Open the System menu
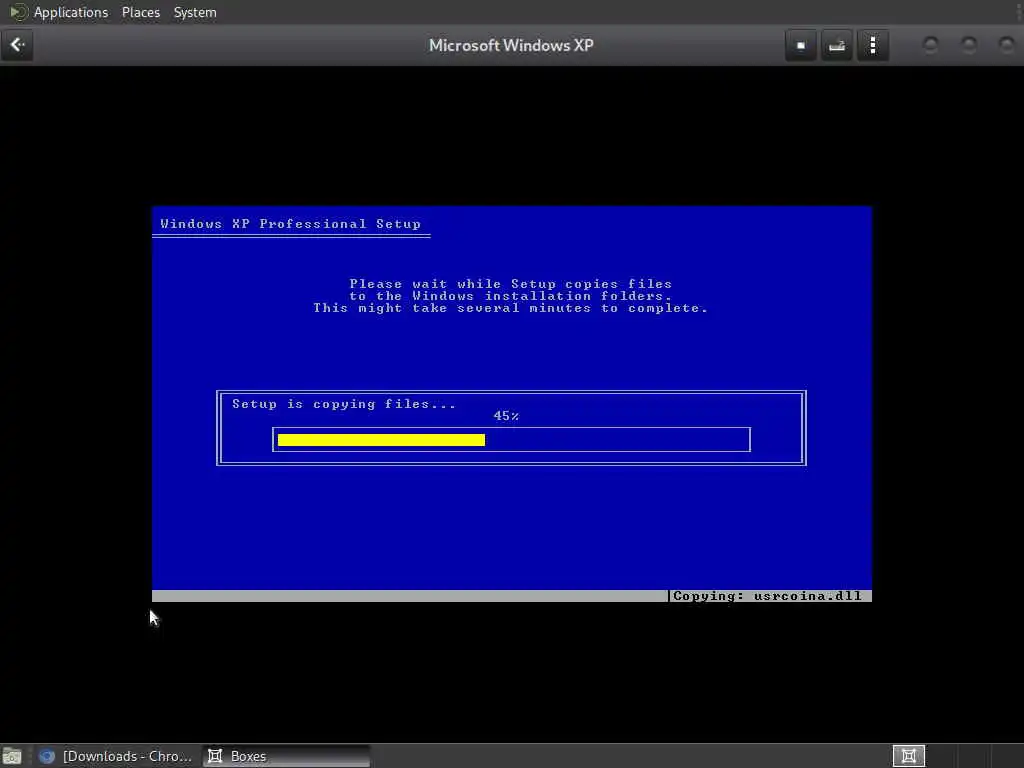 click(195, 12)
